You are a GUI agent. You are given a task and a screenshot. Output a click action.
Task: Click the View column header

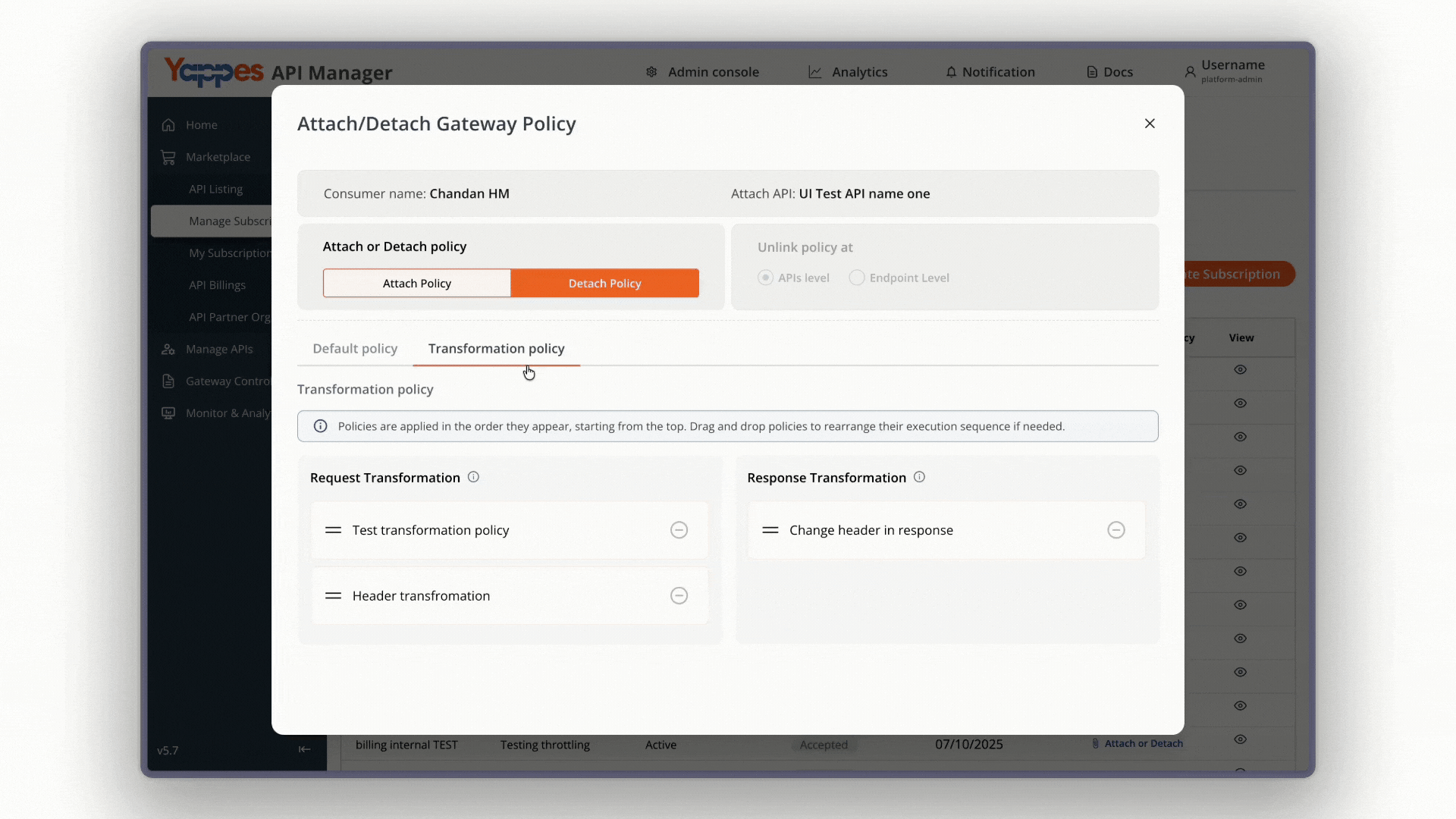(x=1241, y=337)
